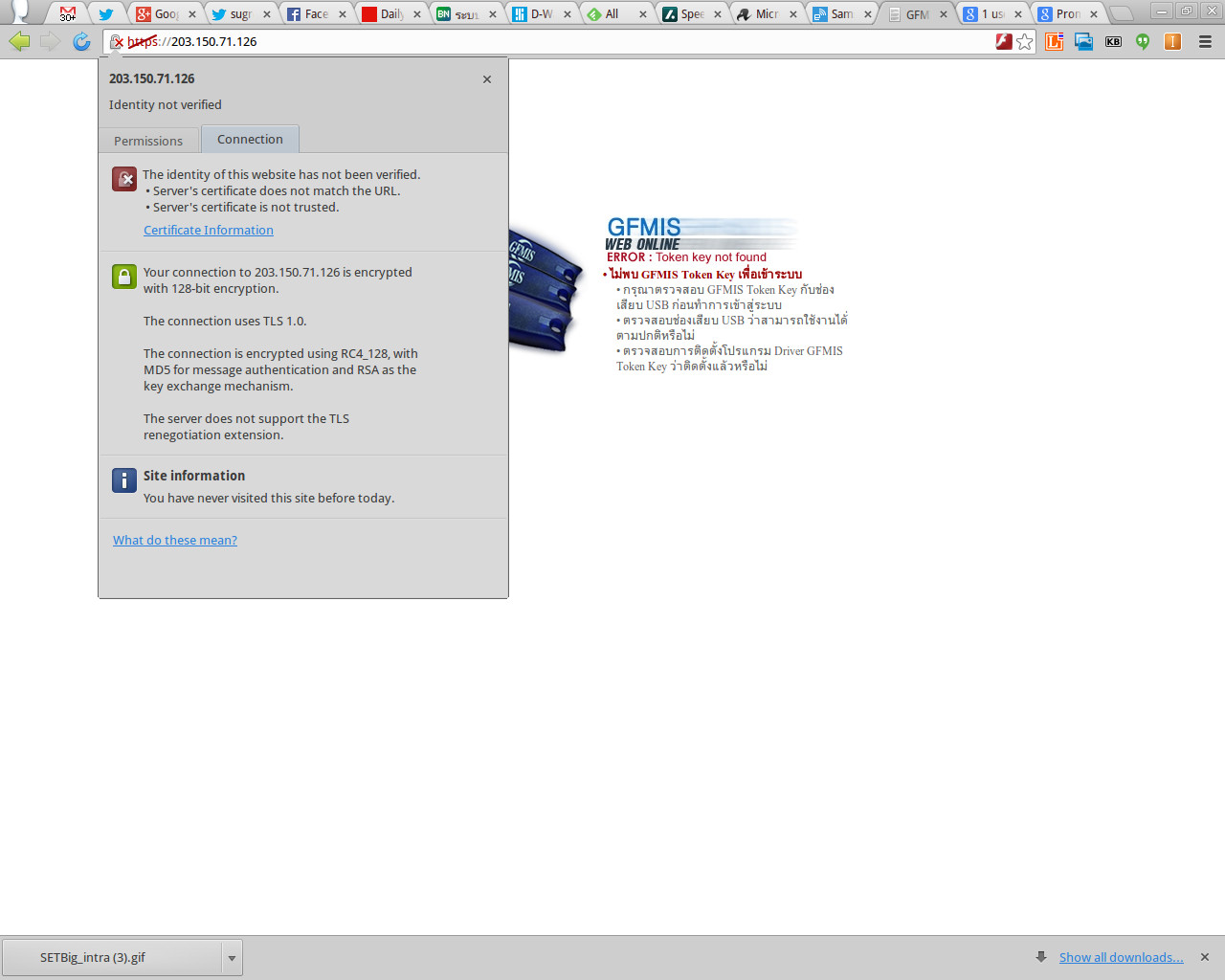Image resolution: width=1225 pixels, height=980 pixels.
Task: Click the forward navigation arrow
Action: pyautogui.click(x=50, y=41)
